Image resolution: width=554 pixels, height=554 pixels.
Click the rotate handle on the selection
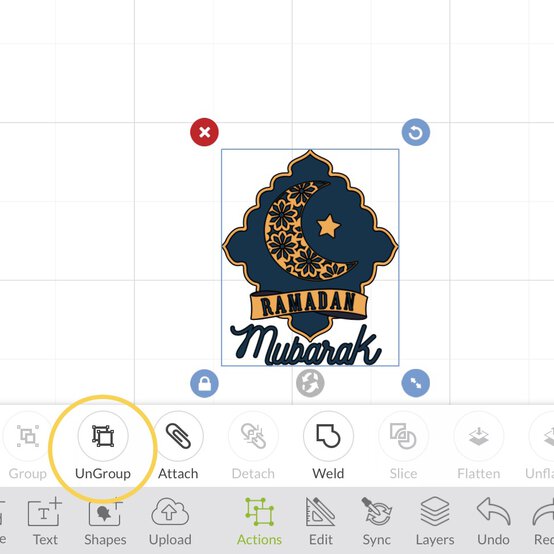416,132
